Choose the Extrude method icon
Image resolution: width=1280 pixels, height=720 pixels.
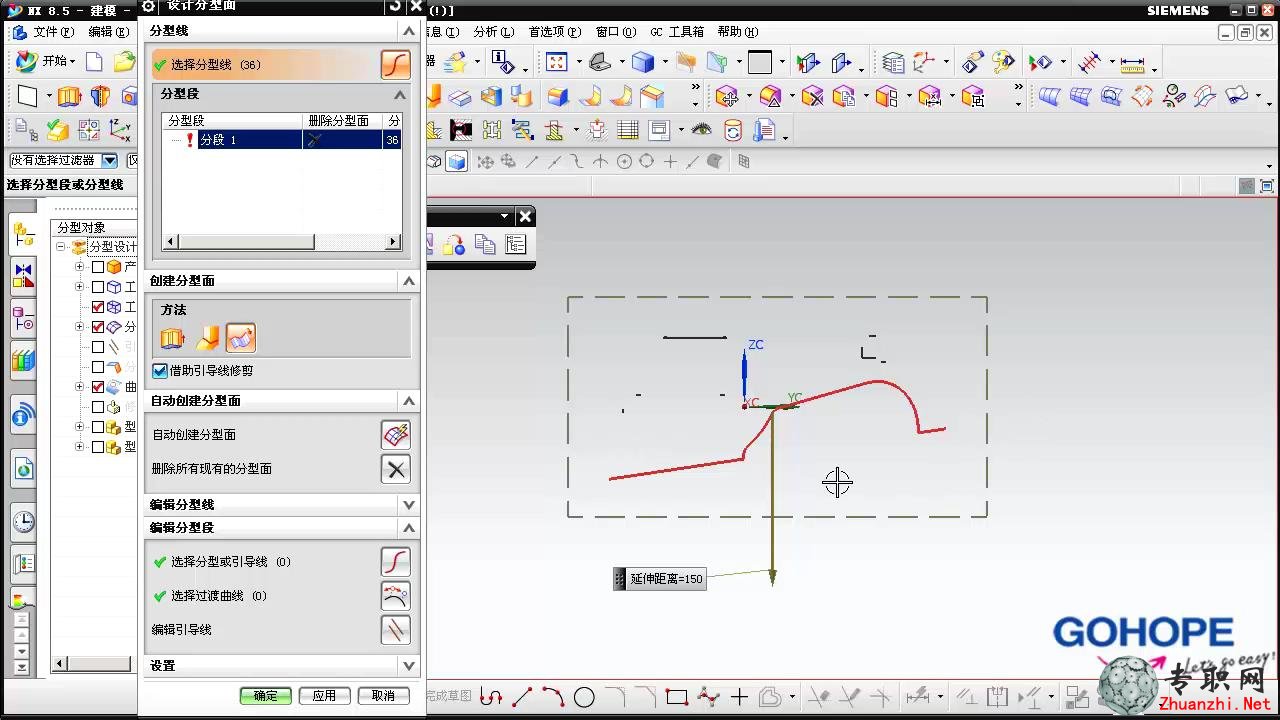(173, 339)
